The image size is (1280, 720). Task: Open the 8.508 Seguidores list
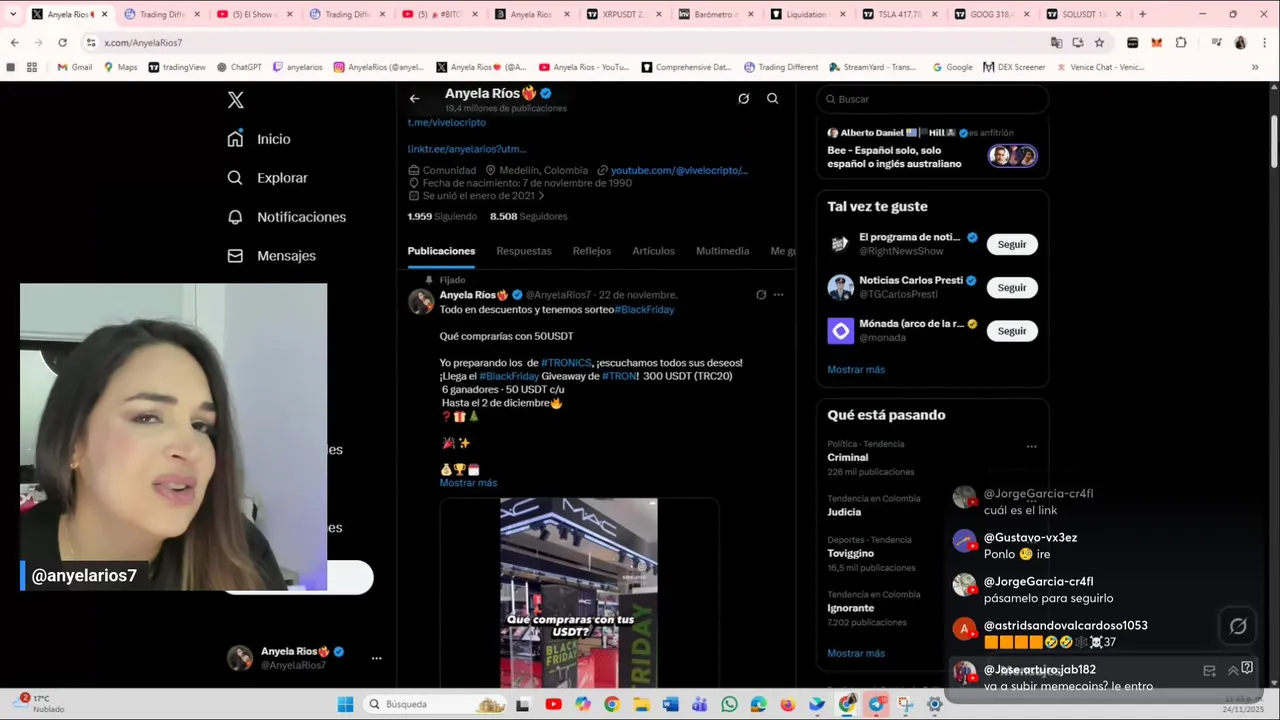528,216
